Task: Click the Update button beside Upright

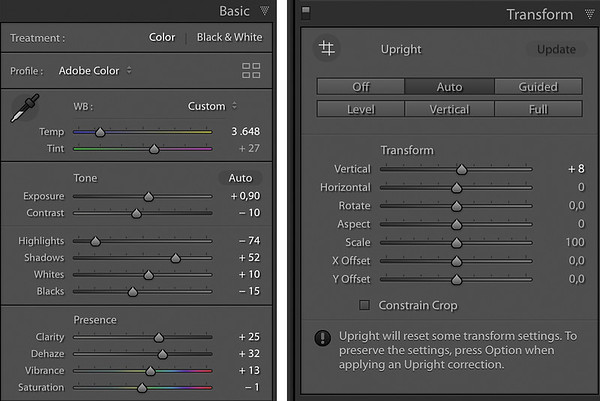Action: click(x=556, y=49)
